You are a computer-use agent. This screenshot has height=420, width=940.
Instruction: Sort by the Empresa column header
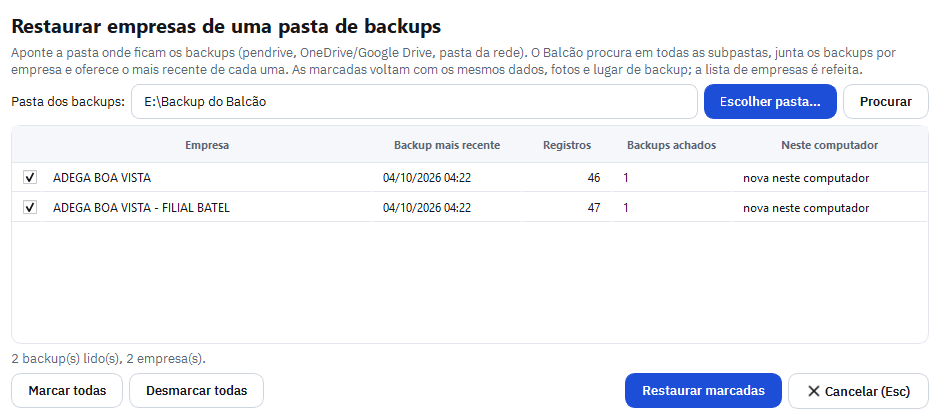click(x=207, y=145)
